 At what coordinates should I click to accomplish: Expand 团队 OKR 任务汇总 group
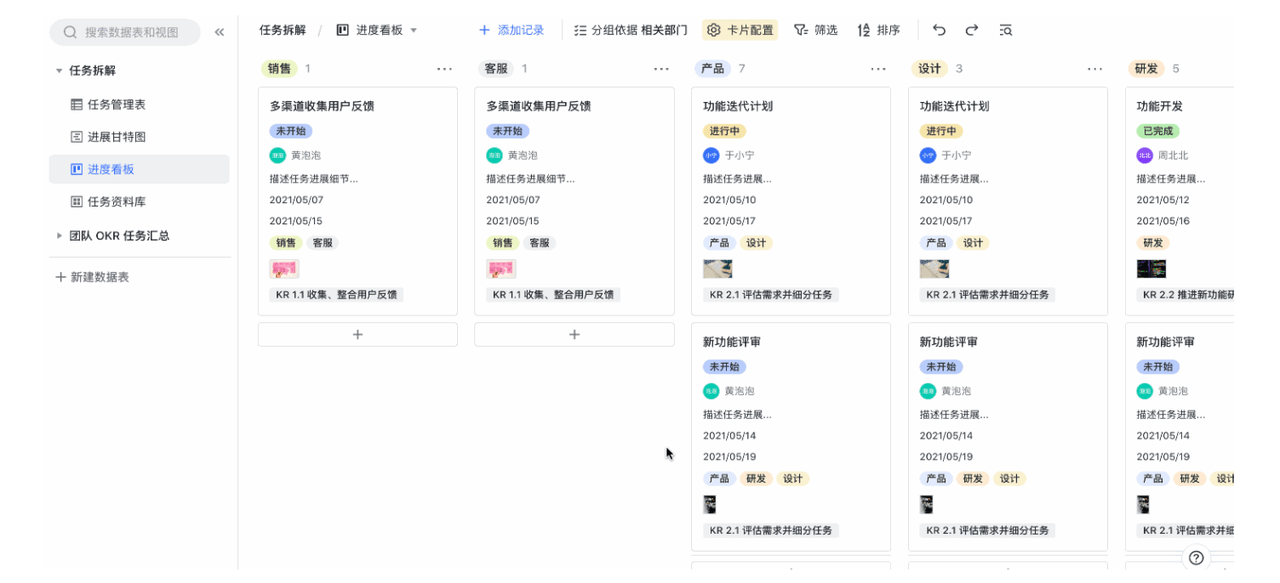click(x=59, y=236)
